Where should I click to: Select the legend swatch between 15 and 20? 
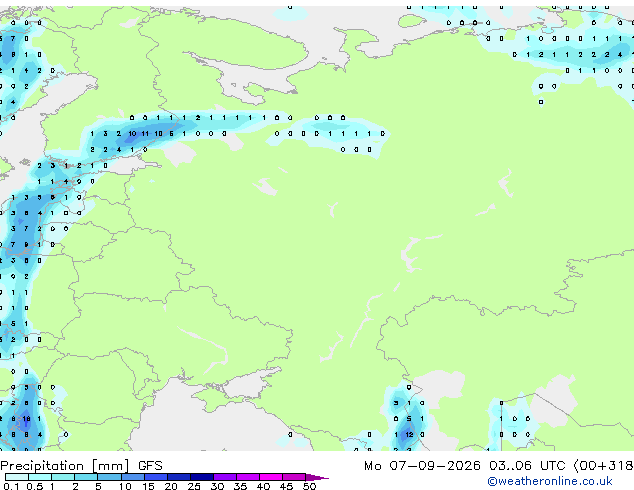pyautogui.click(x=155, y=477)
